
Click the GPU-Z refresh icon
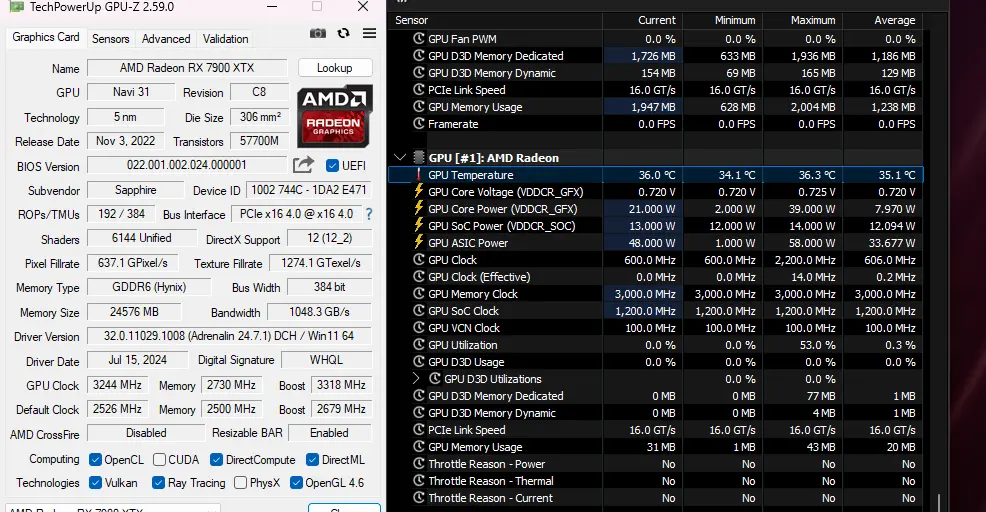click(x=343, y=33)
